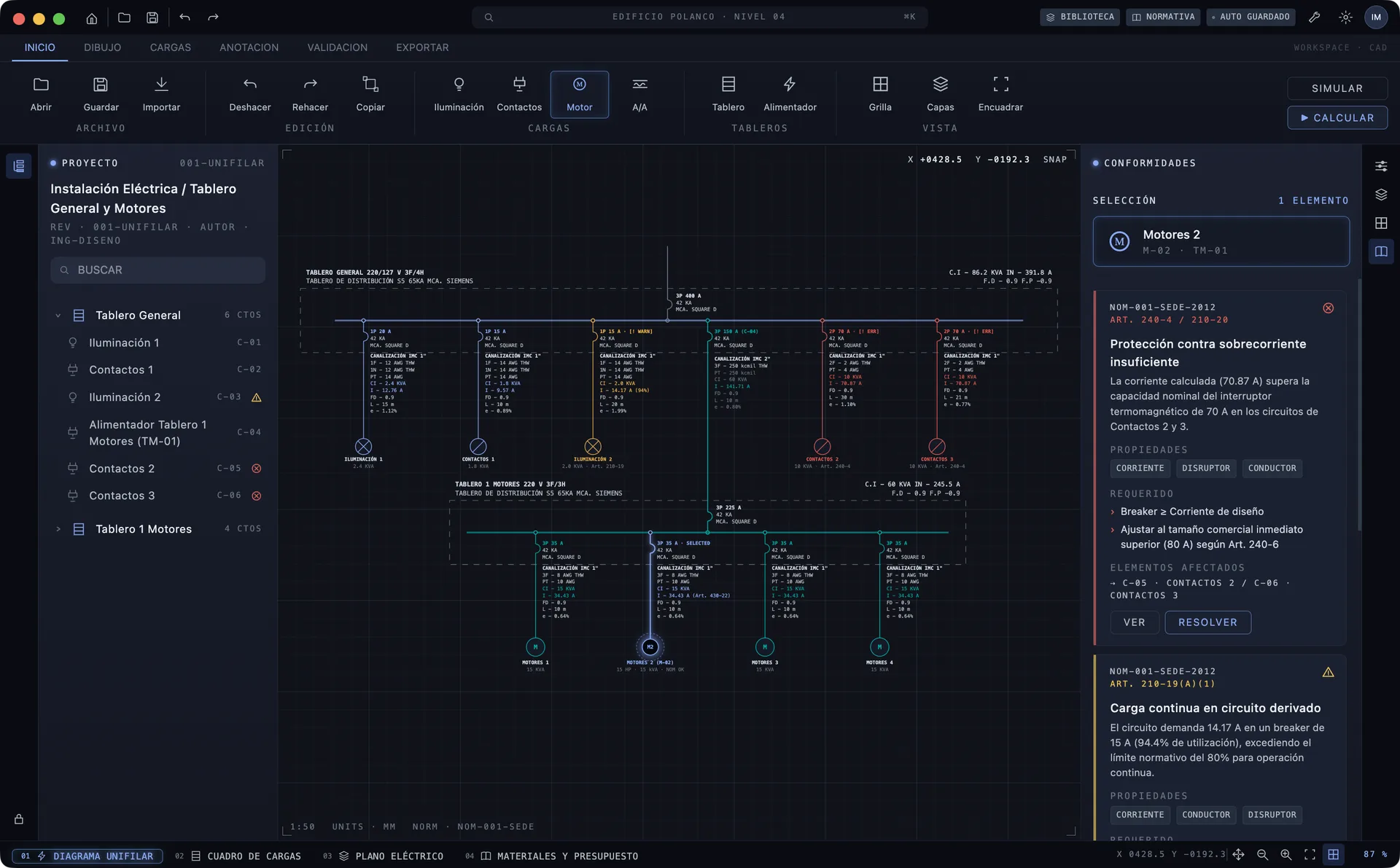1400x868 pixels.
Task: Collapse the Tablero General tree node
Action: pyautogui.click(x=58, y=316)
